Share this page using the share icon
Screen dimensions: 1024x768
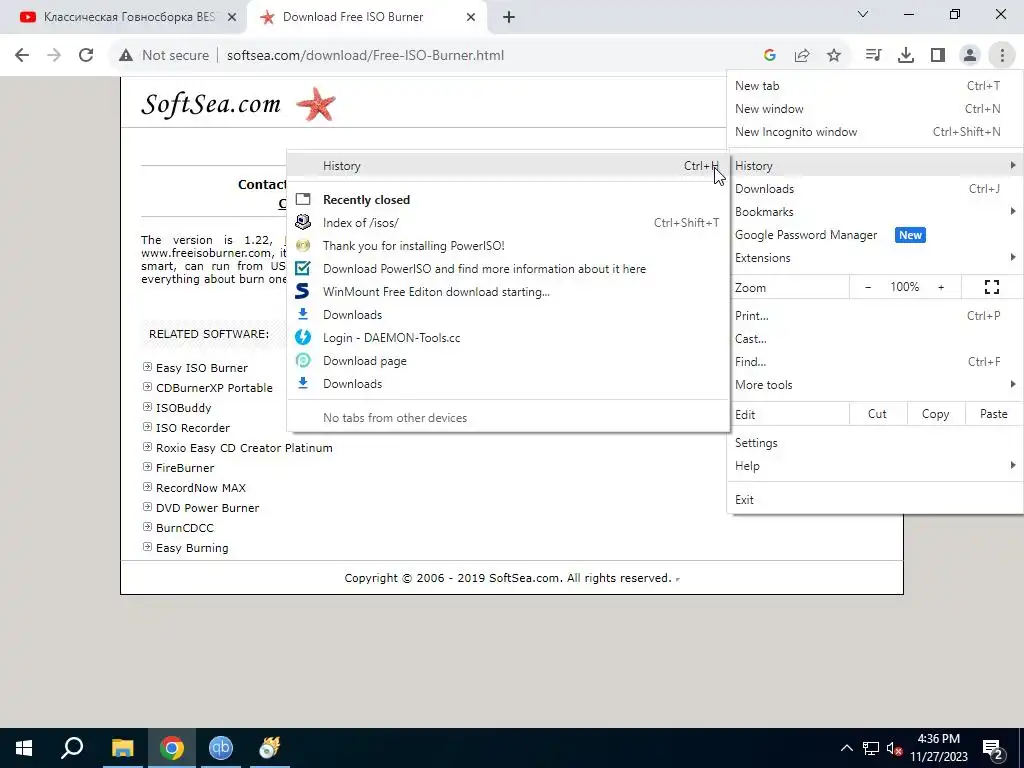pyautogui.click(x=802, y=56)
